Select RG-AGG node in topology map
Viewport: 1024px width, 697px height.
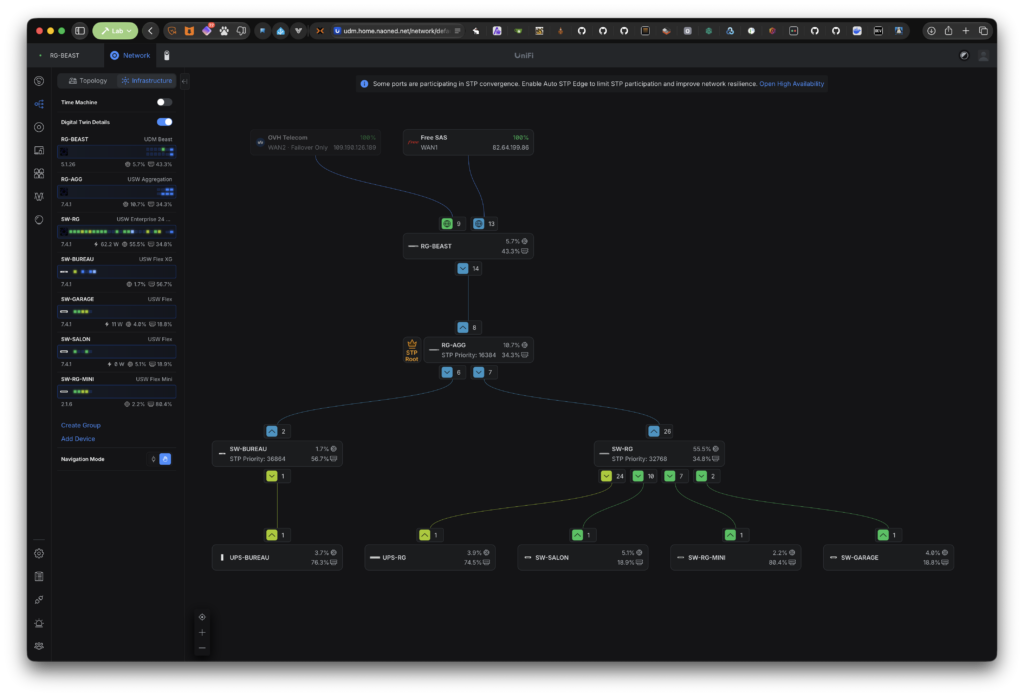click(x=479, y=350)
